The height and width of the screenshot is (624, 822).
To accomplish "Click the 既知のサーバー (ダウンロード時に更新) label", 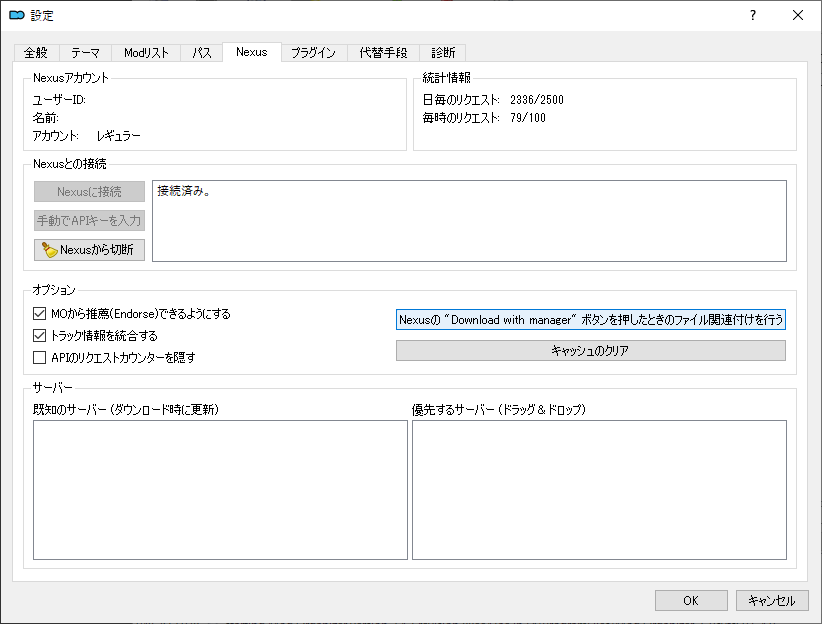I will (126, 410).
